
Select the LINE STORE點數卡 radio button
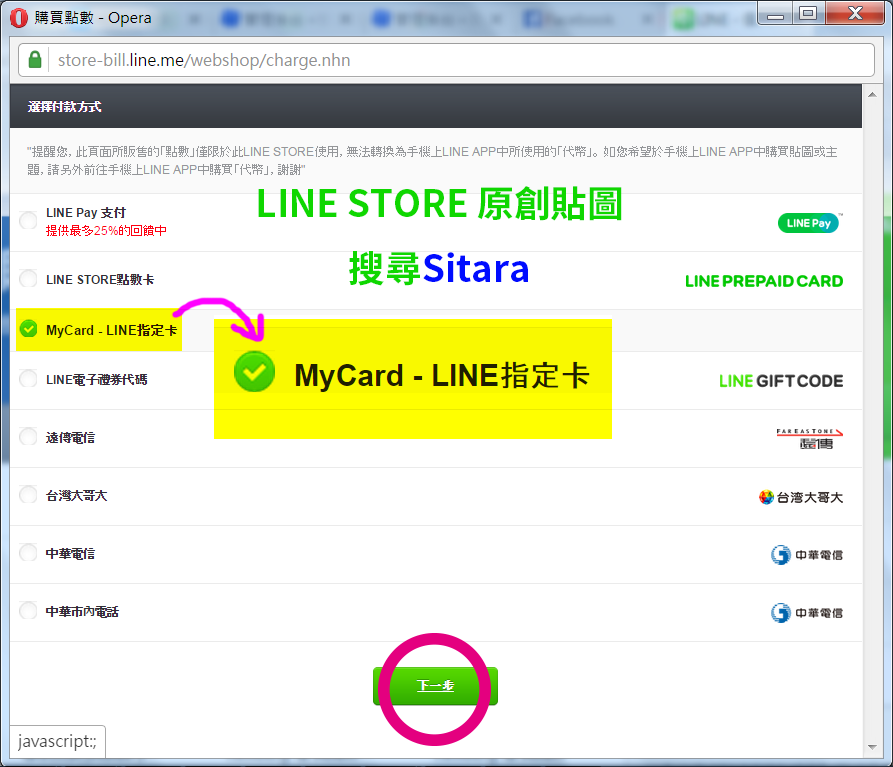(28, 279)
